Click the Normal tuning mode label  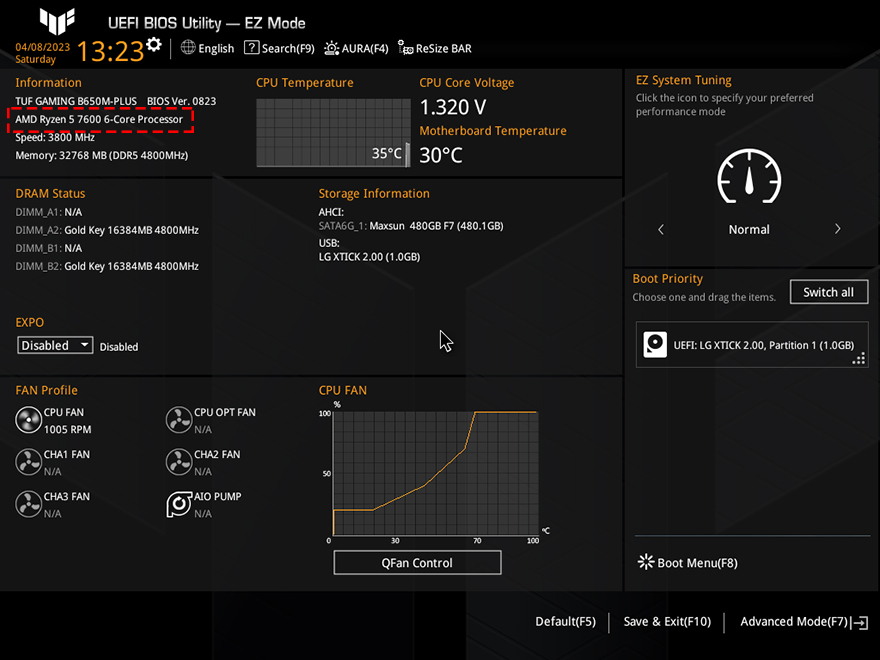(749, 229)
